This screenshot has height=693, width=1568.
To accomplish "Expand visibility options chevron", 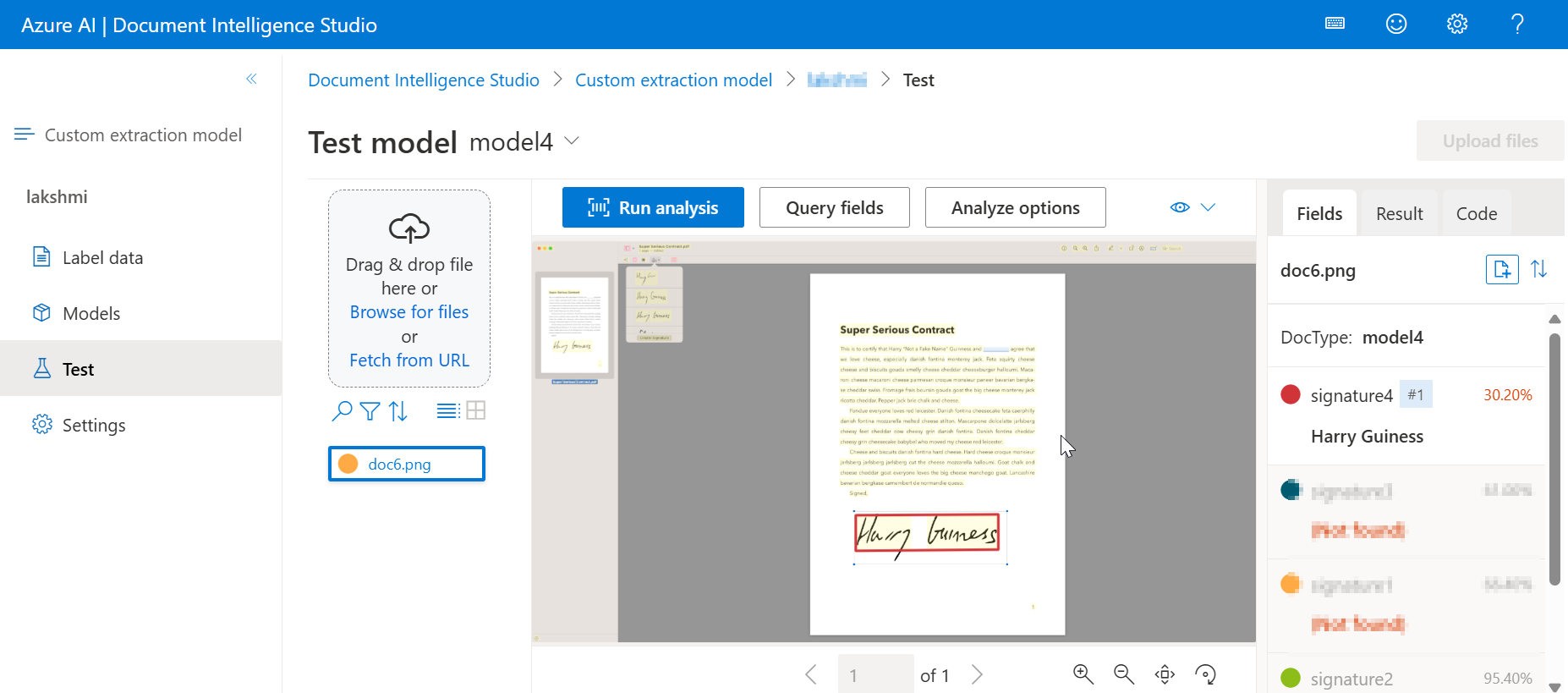I will (x=1208, y=207).
